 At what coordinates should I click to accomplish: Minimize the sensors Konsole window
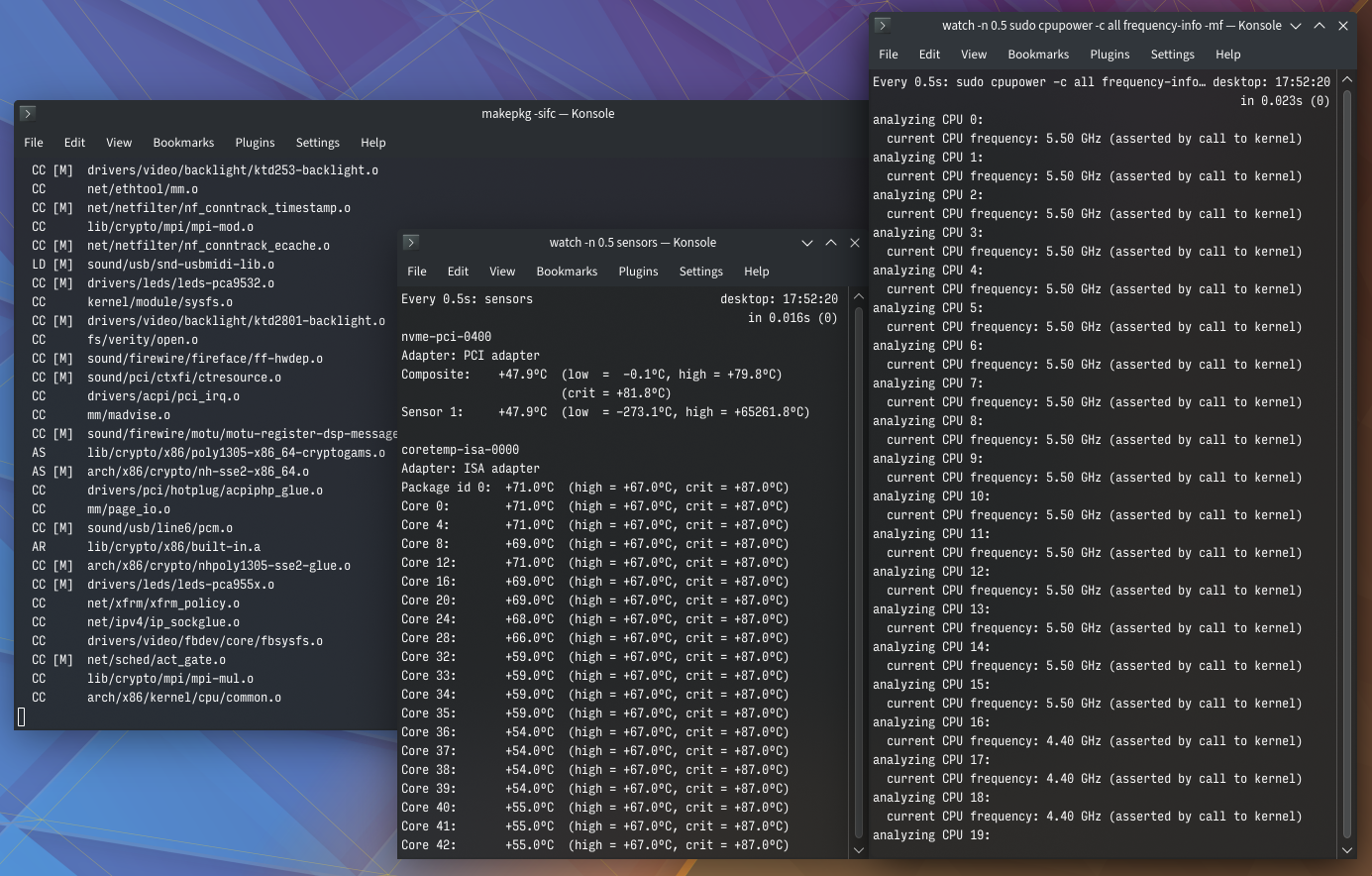point(807,243)
